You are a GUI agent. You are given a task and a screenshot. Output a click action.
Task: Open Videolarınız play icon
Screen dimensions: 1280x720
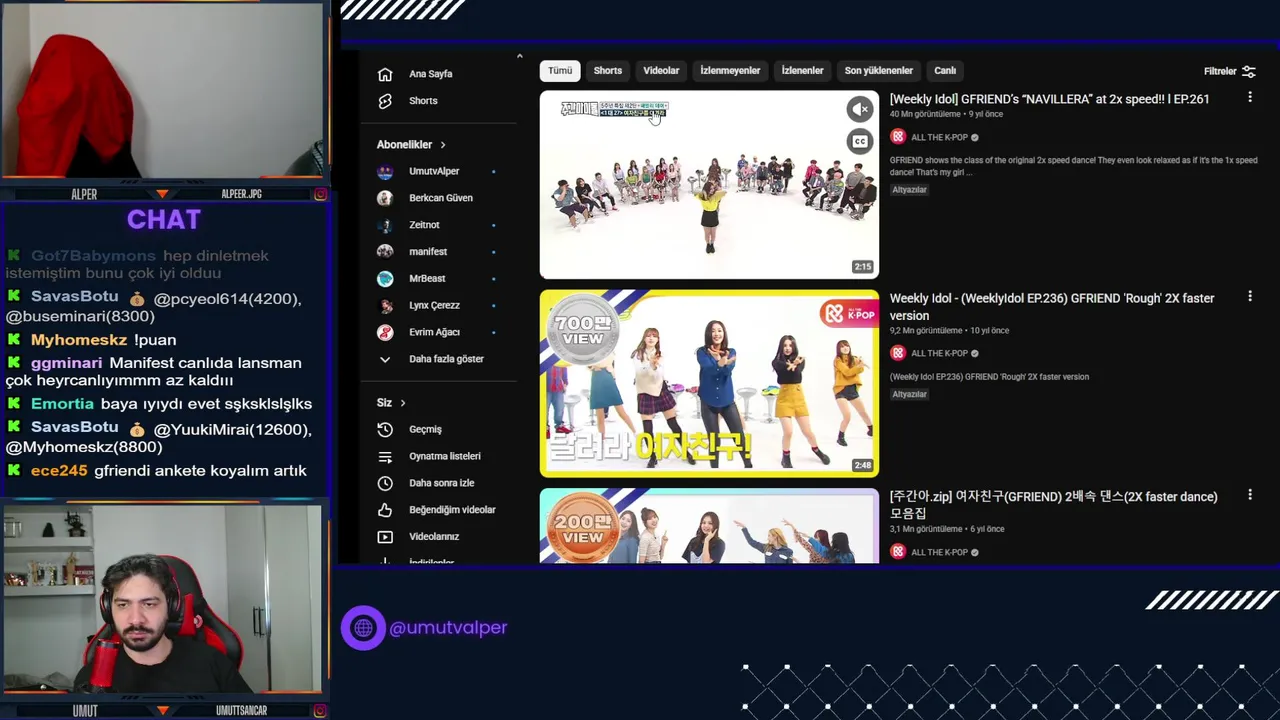click(385, 537)
